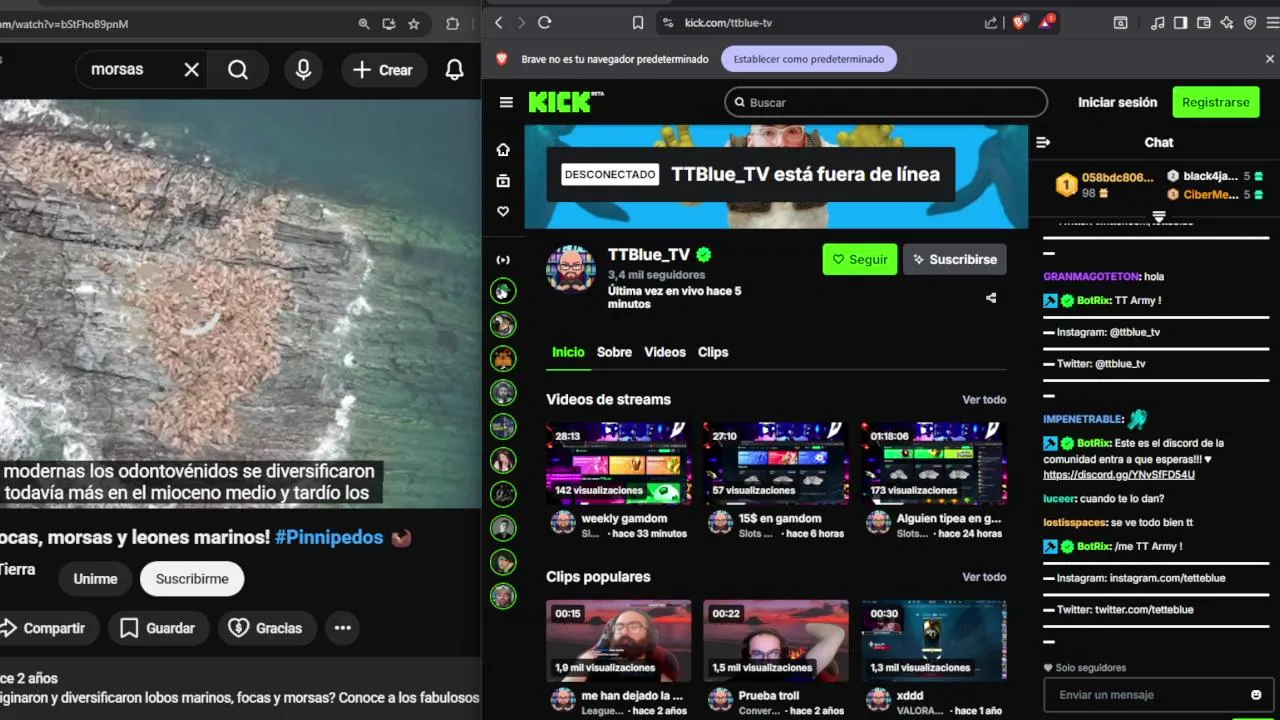This screenshot has width=1280, height=720.
Task: Open the 01:18:06 stream video thumbnail
Action: (x=934, y=463)
